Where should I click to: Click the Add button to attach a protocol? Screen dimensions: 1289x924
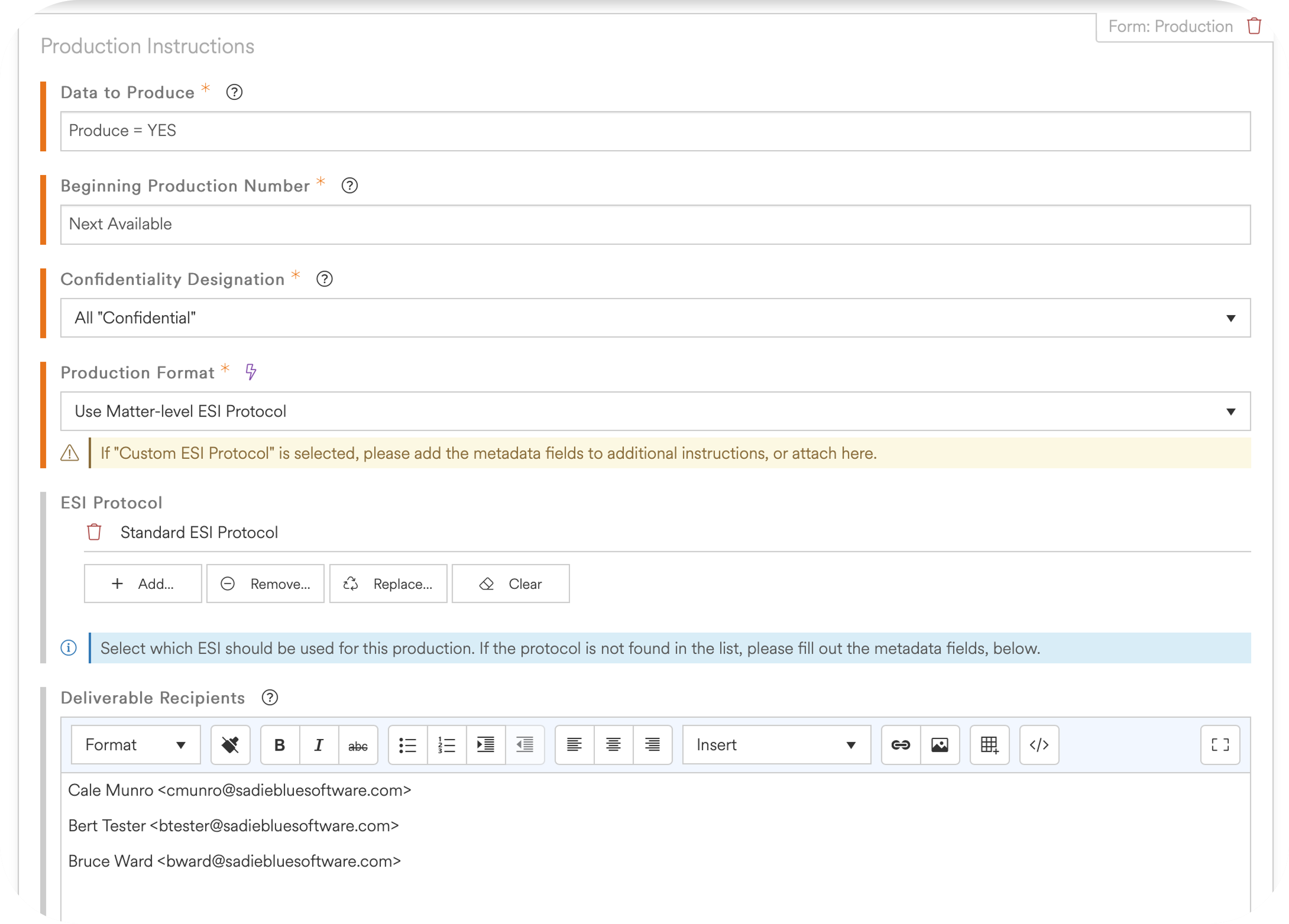coord(143,584)
